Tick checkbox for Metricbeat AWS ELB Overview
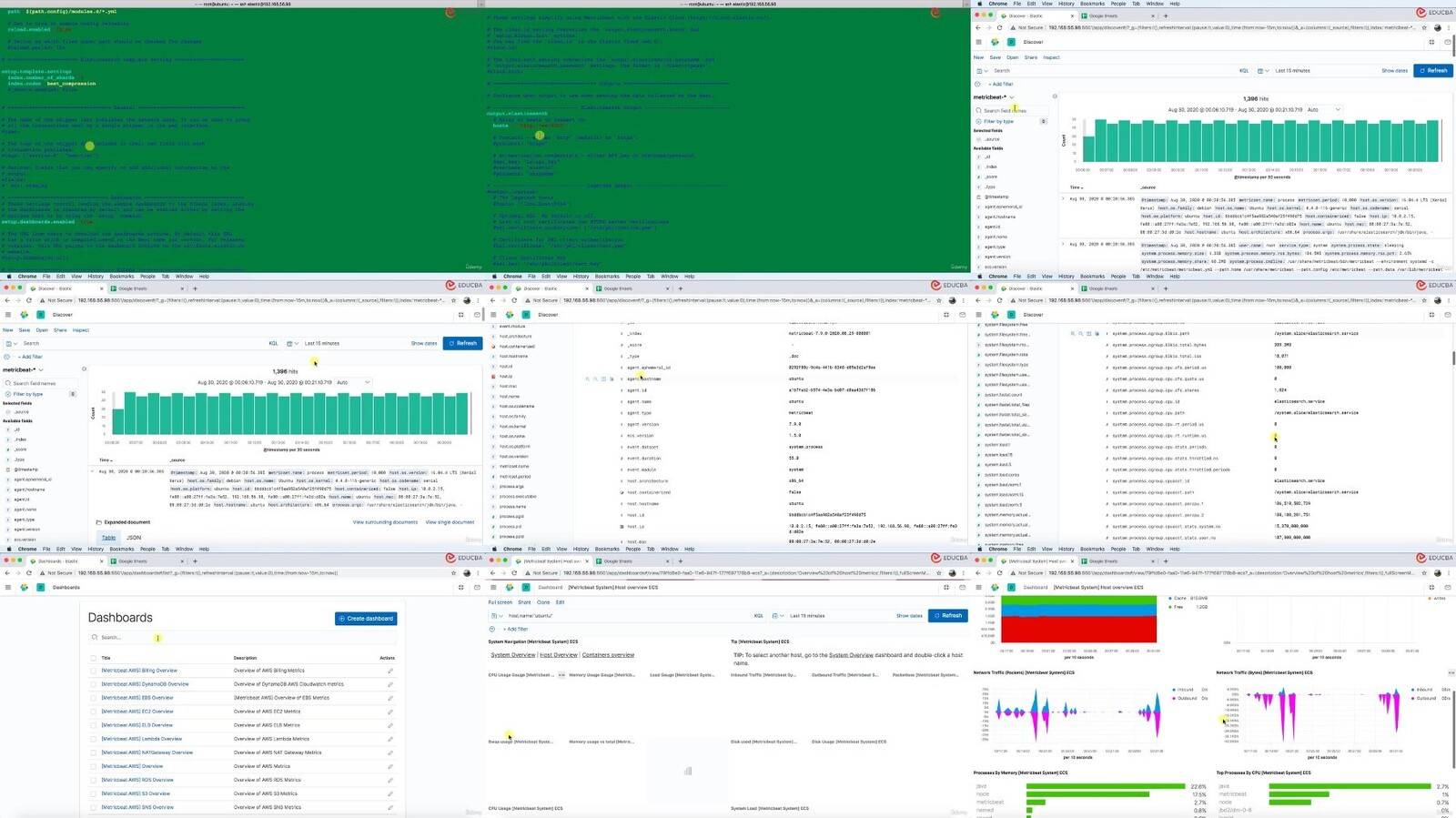This screenshot has height=818, width=1456. (93, 725)
